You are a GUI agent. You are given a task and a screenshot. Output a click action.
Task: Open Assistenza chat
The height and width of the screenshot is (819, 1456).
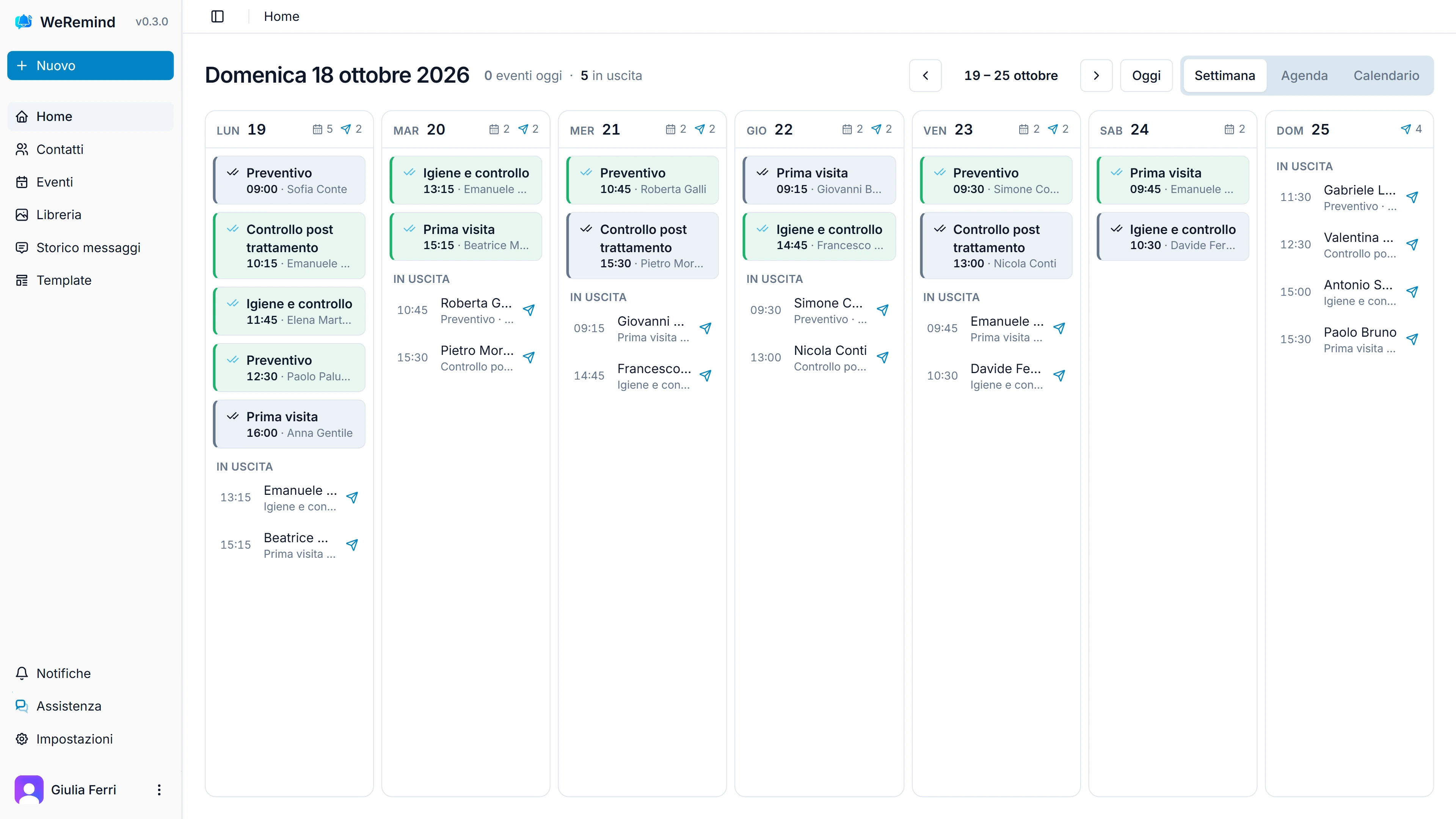click(91, 706)
